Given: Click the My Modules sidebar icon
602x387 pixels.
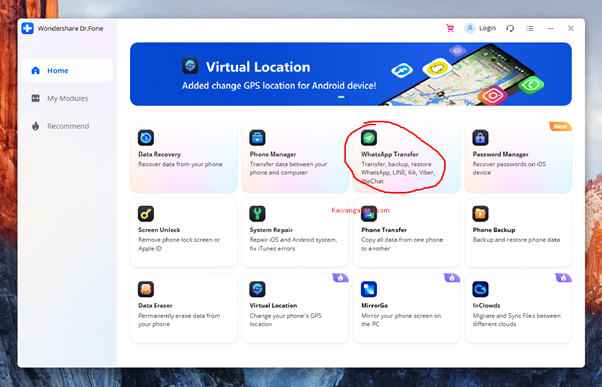Looking at the screenshot, I should coord(35,98).
